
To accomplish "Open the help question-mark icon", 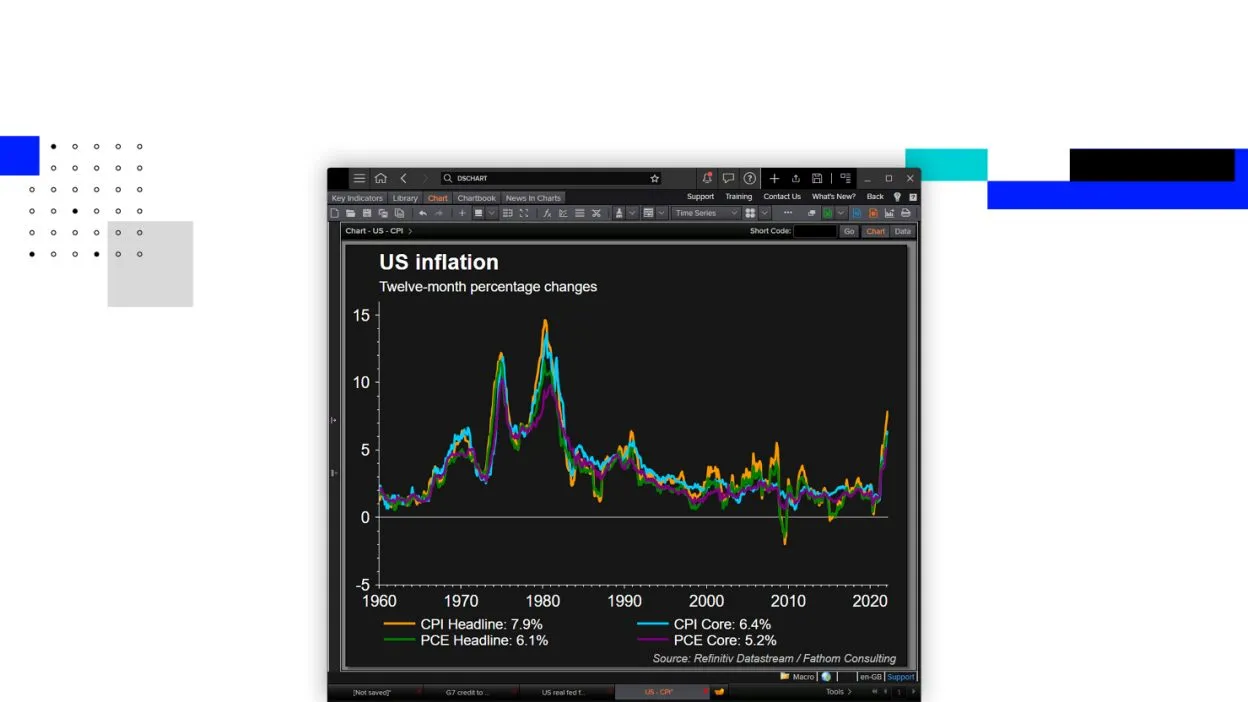I will point(750,178).
